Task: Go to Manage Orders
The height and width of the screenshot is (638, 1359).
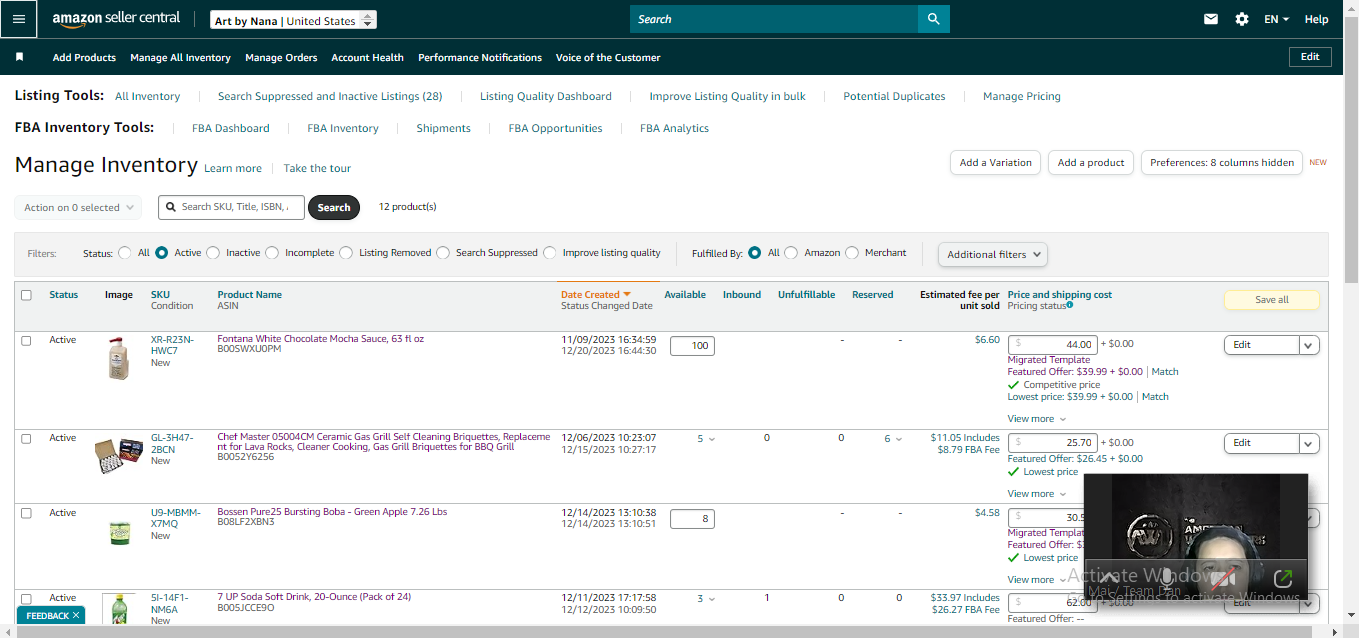Action: pos(281,57)
